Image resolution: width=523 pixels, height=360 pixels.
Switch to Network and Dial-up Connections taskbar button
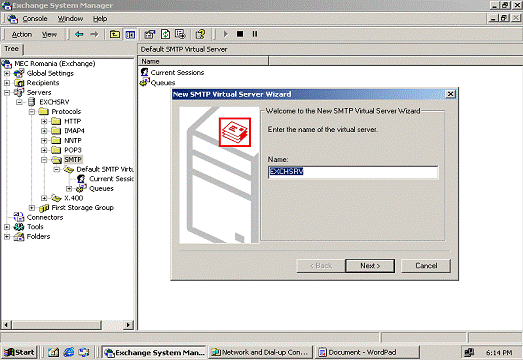(261, 352)
